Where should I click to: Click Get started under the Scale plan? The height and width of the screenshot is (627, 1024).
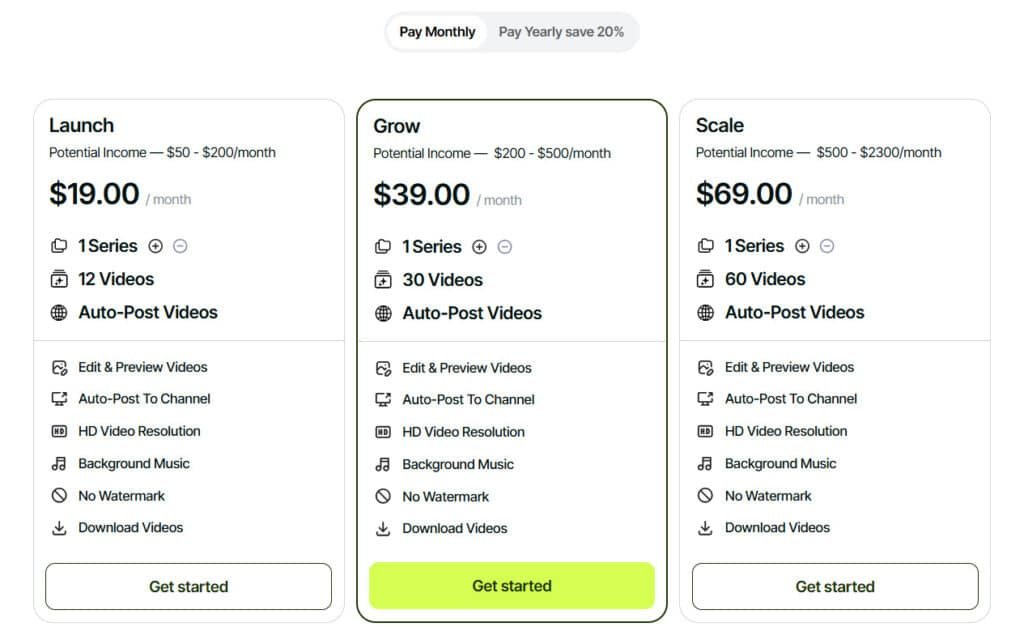pyautogui.click(x=834, y=587)
